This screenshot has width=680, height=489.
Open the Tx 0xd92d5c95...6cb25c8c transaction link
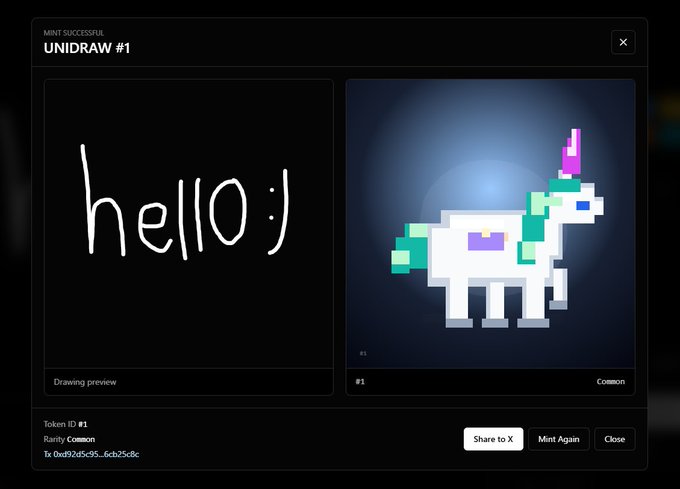[x=92, y=454]
